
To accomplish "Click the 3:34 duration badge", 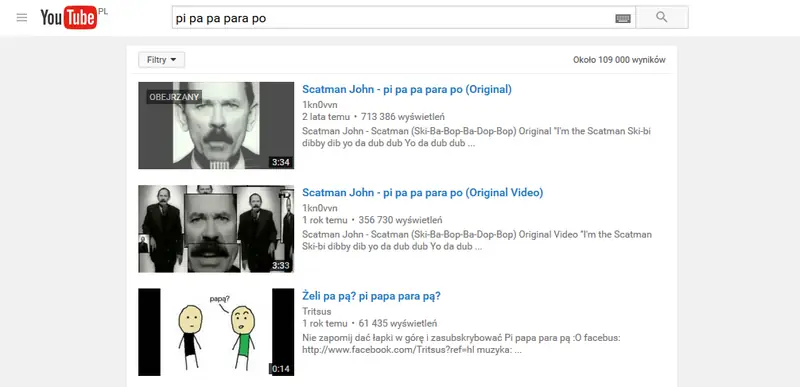I will (281, 163).
